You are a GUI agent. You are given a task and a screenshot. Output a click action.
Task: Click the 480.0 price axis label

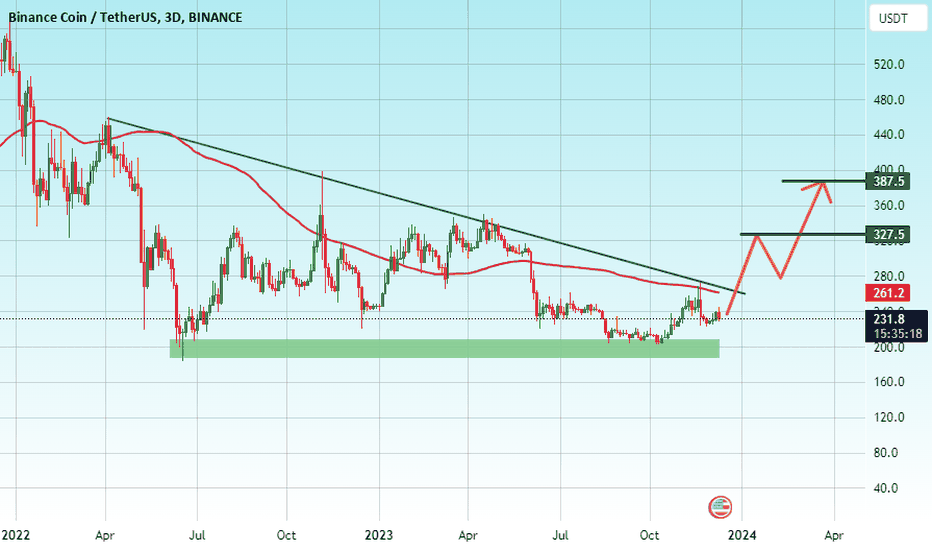(x=889, y=100)
